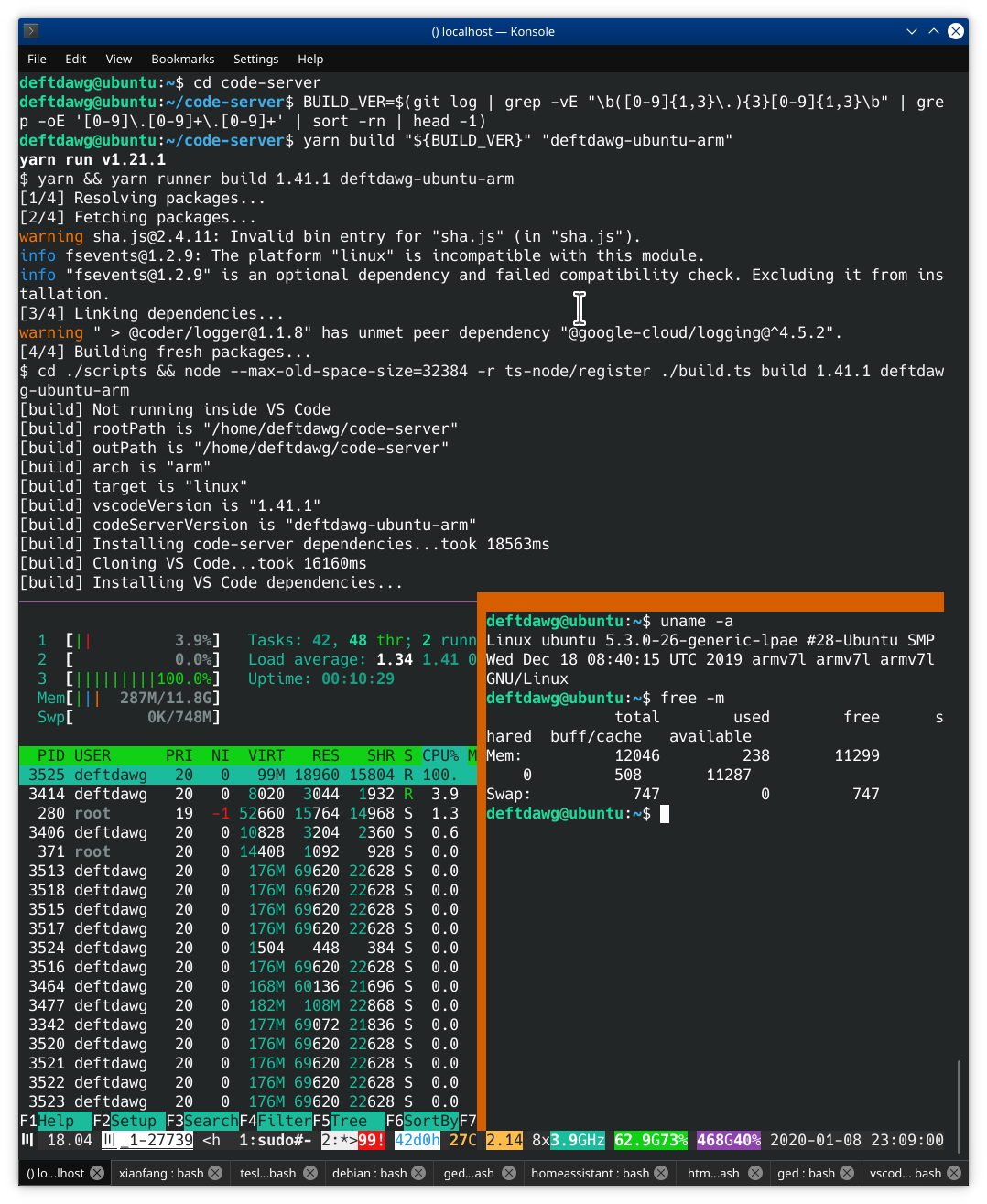
Task: Select htop process row PID 3414
Action: 248,794
